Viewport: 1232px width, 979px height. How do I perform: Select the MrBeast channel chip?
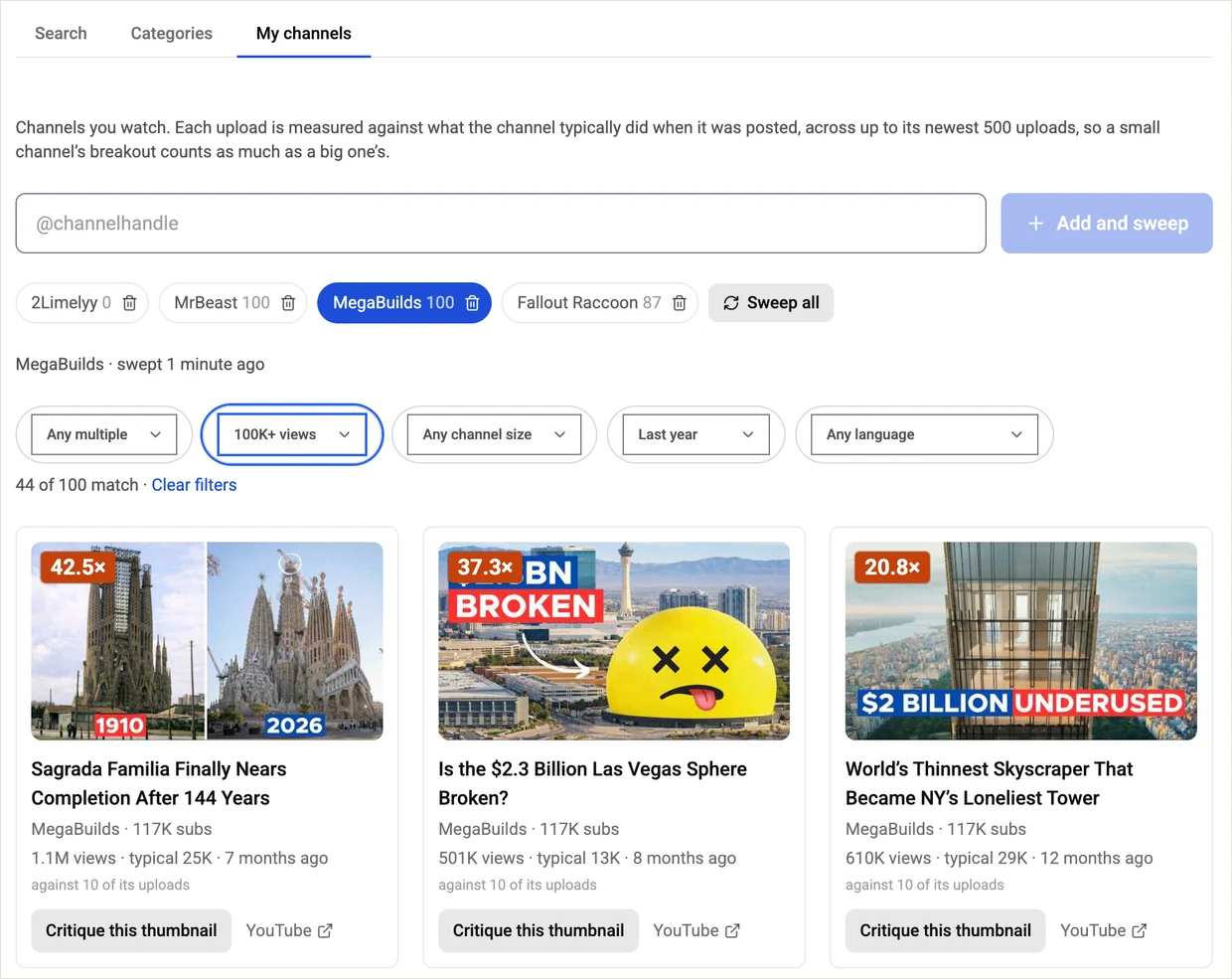[x=221, y=303]
